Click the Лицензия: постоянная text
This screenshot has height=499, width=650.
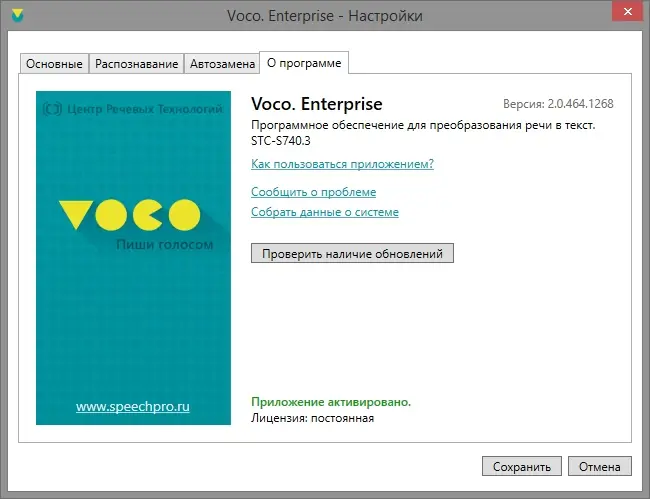[x=313, y=418]
